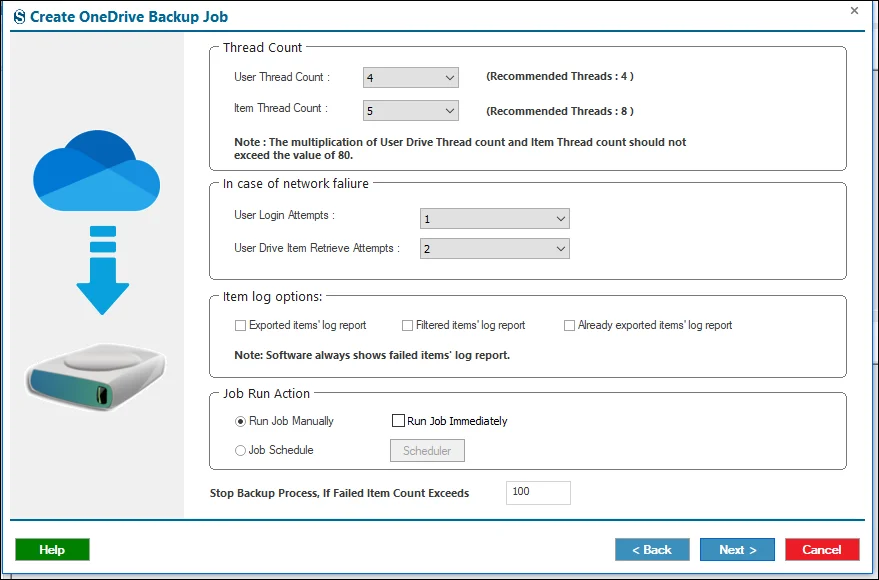Click the 'Create OneDrive Backup Job' title text
The image size is (879, 580).
click(129, 17)
